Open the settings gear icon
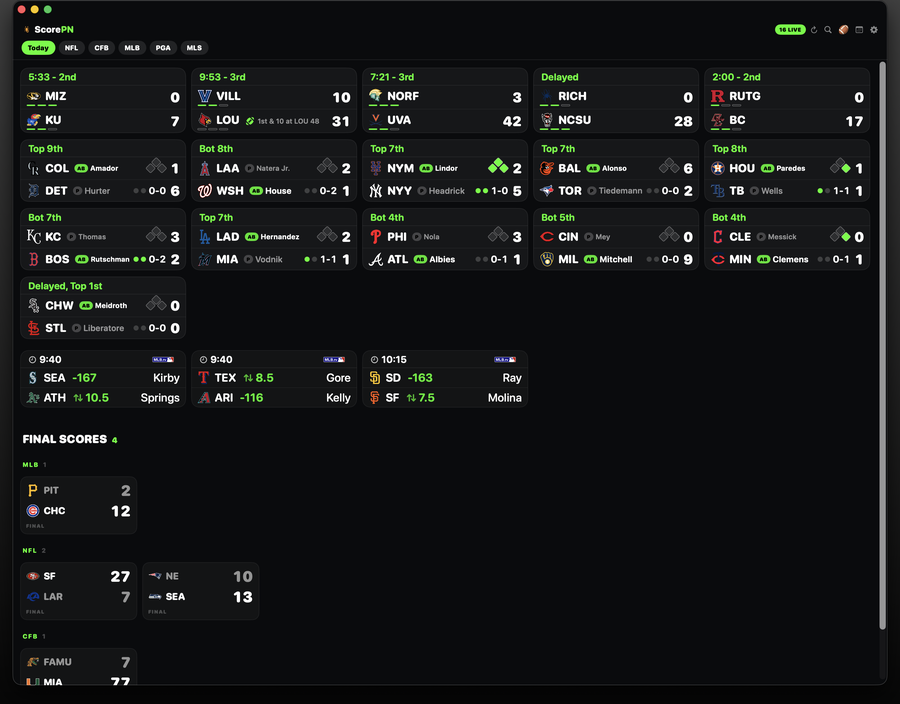Image resolution: width=900 pixels, height=704 pixels. click(874, 30)
